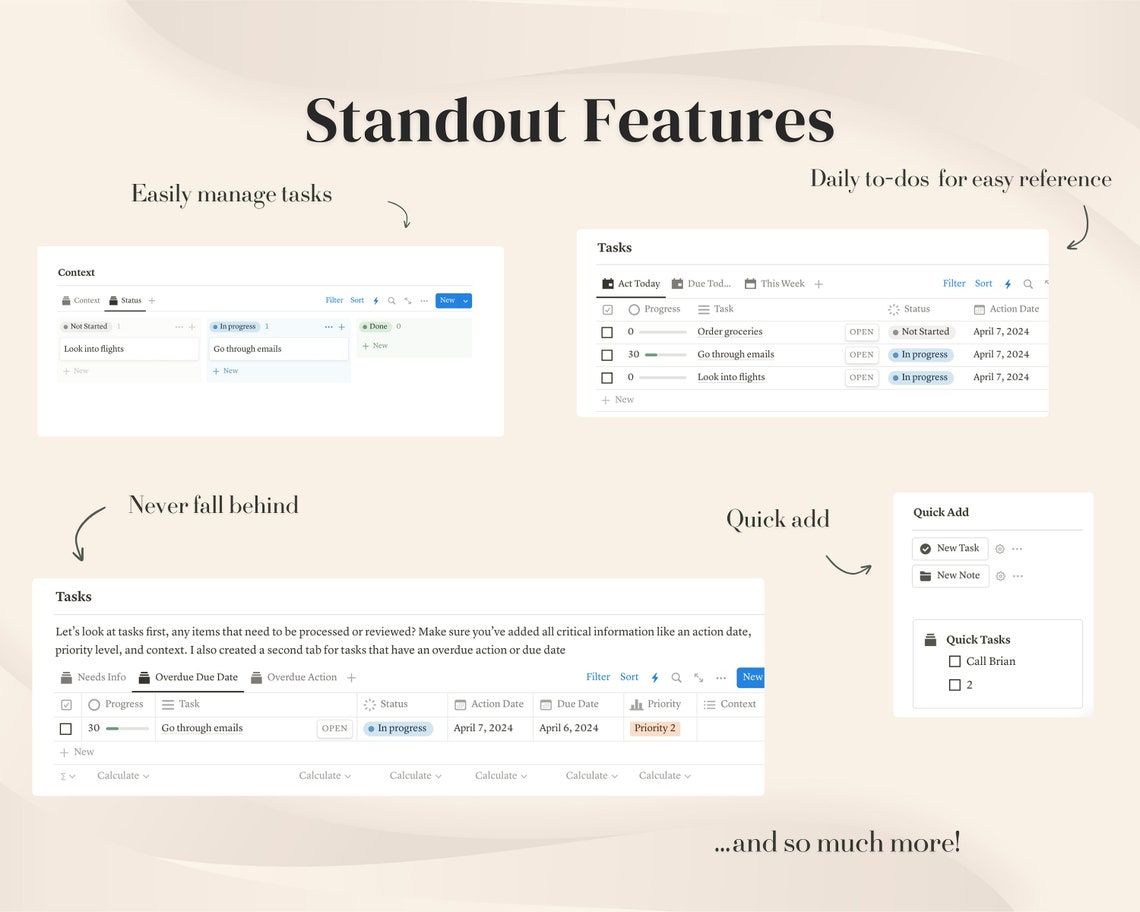Click the automations lightning icon on the Context board
This screenshot has width=1140, height=912.
tap(376, 300)
